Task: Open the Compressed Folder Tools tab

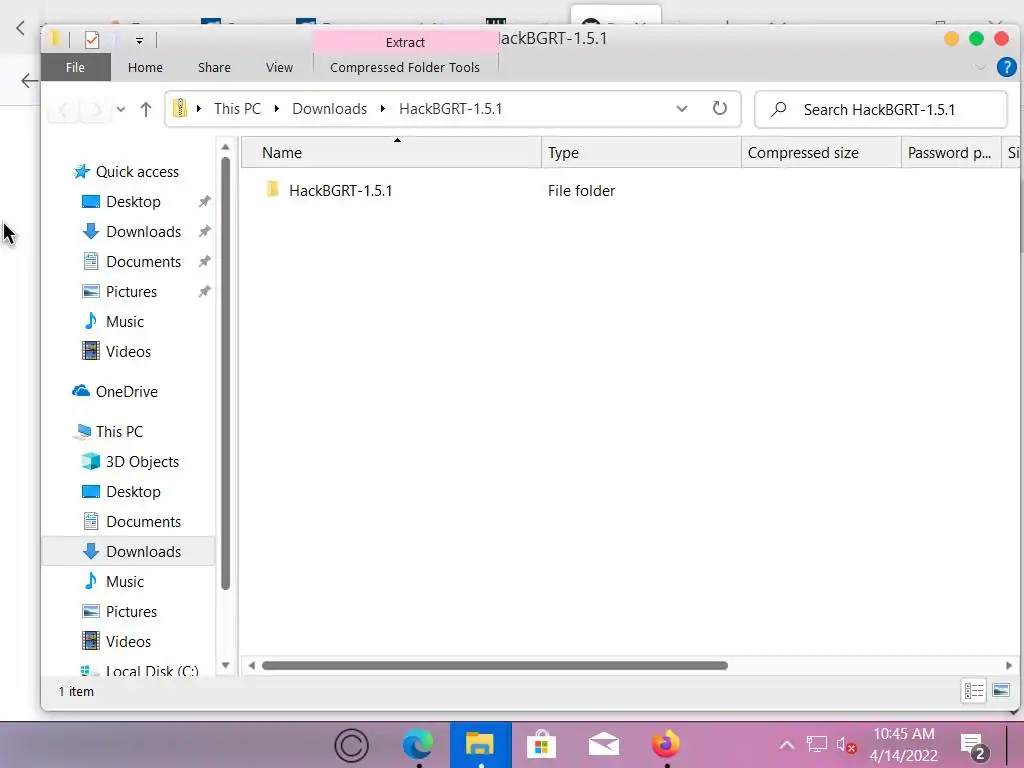Action: pyautogui.click(x=405, y=67)
